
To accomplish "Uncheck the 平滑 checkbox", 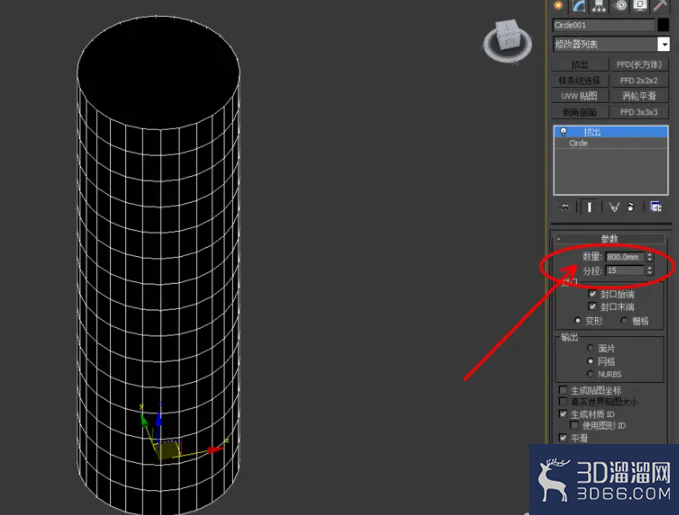I will pyautogui.click(x=563, y=437).
